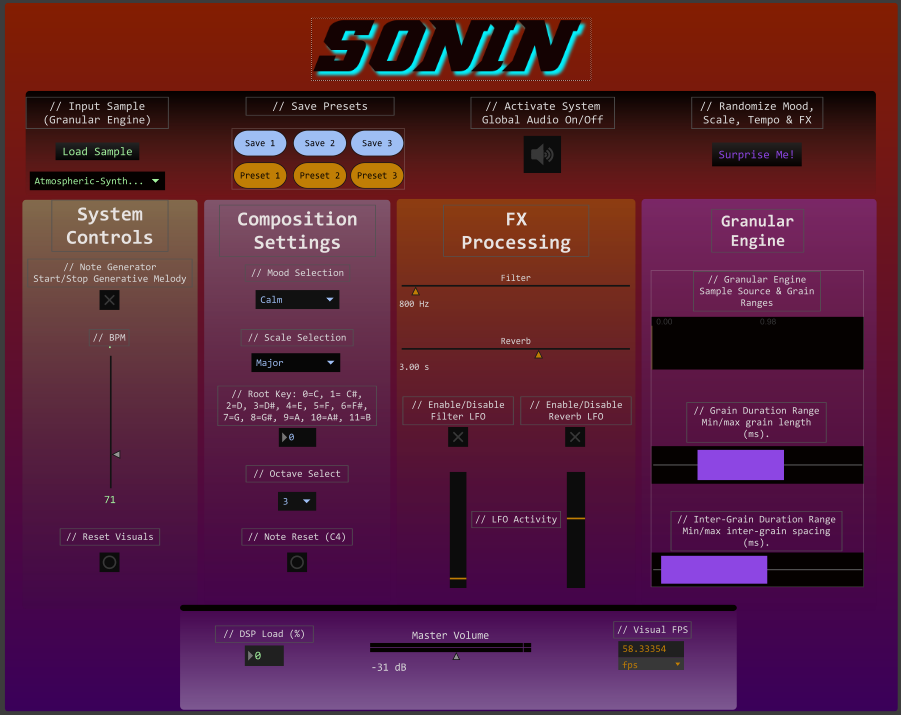Click the Note Reset (C4) round button
The height and width of the screenshot is (715, 901).
coord(297,562)
